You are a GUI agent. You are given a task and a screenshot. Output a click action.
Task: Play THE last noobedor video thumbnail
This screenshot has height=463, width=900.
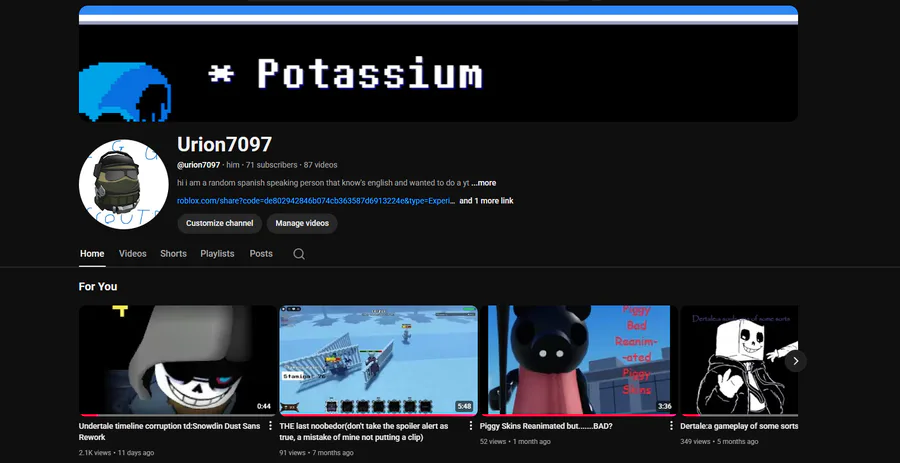(x=378, y=360)
